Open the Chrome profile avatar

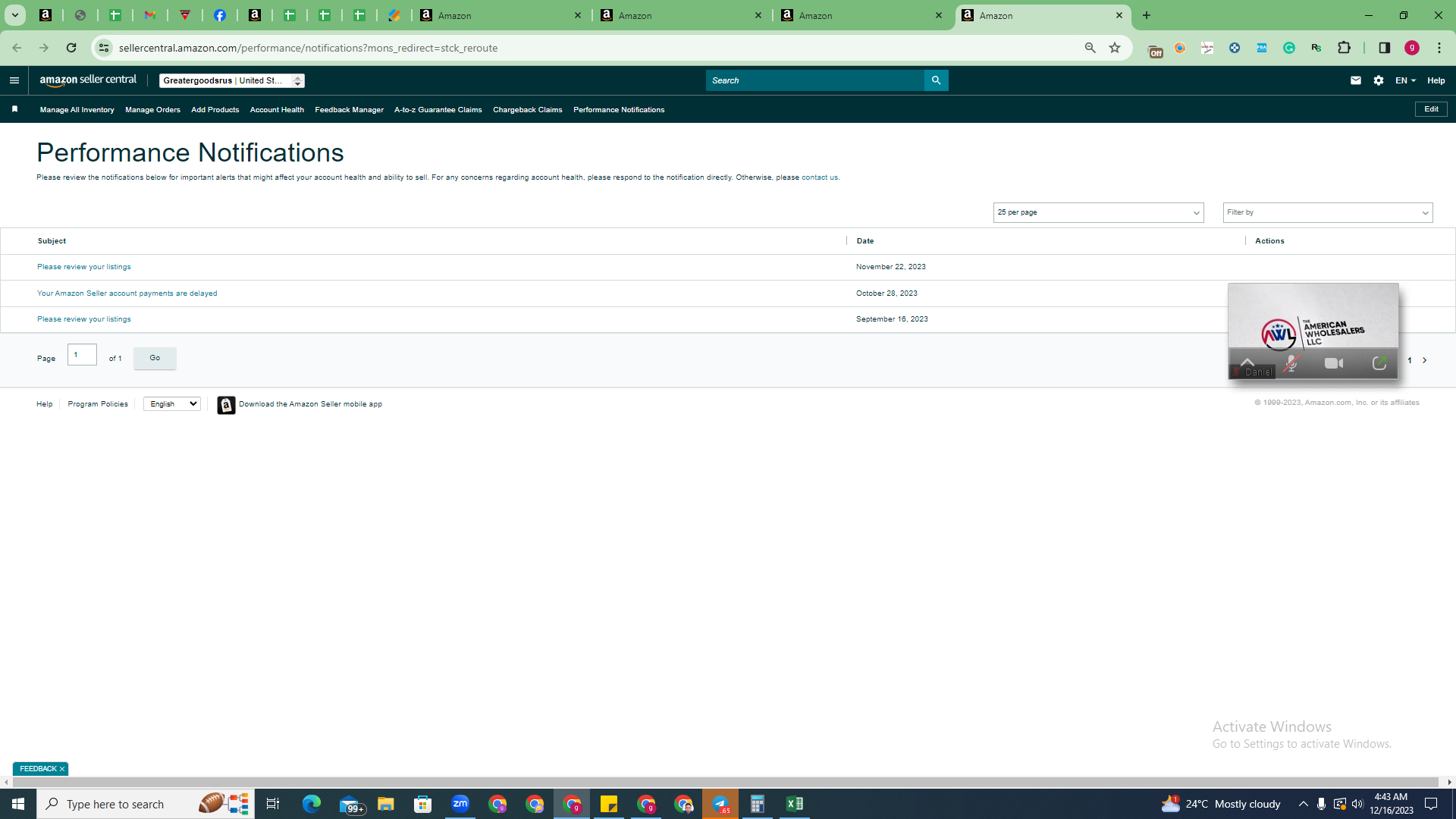[x=1412, y=48]
